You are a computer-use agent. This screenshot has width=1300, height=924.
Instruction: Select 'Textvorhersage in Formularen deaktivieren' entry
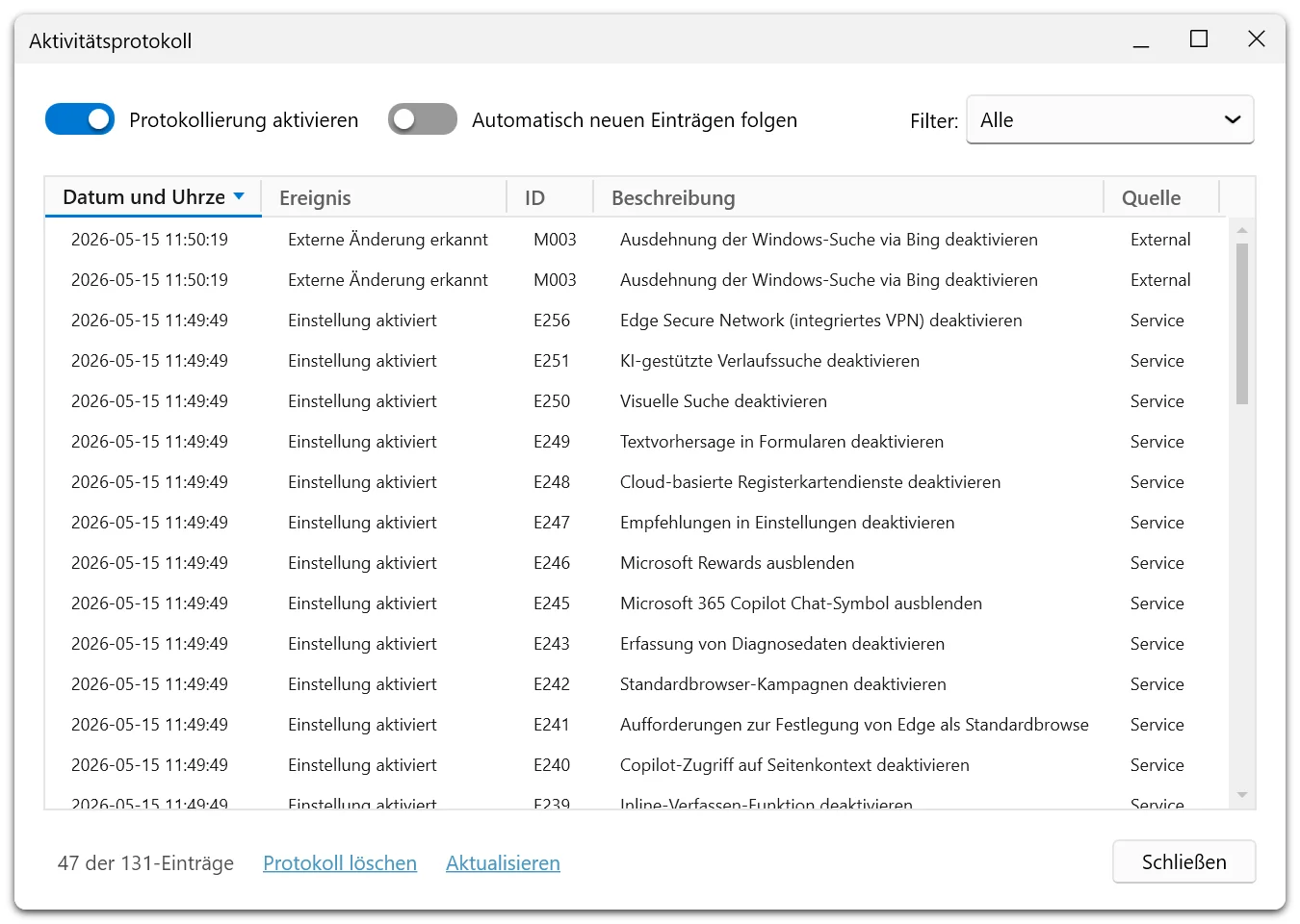pos(782,442)
